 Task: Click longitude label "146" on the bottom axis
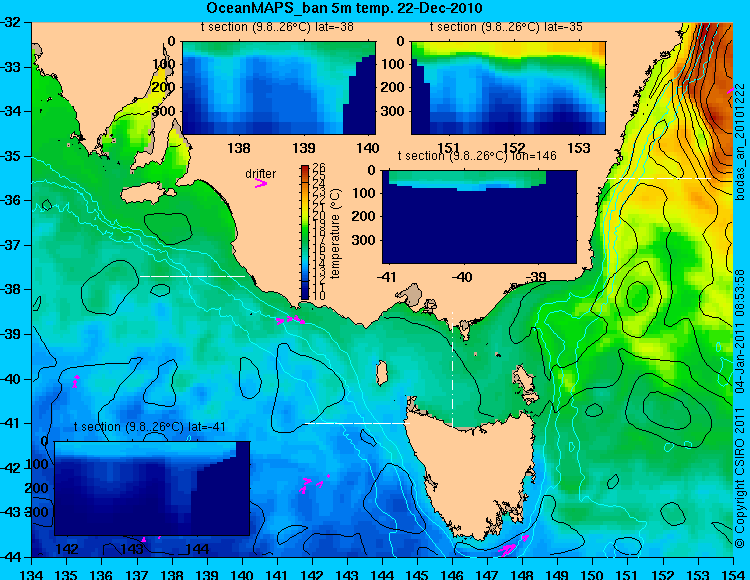pyautogui.click(x=452, y=573)
